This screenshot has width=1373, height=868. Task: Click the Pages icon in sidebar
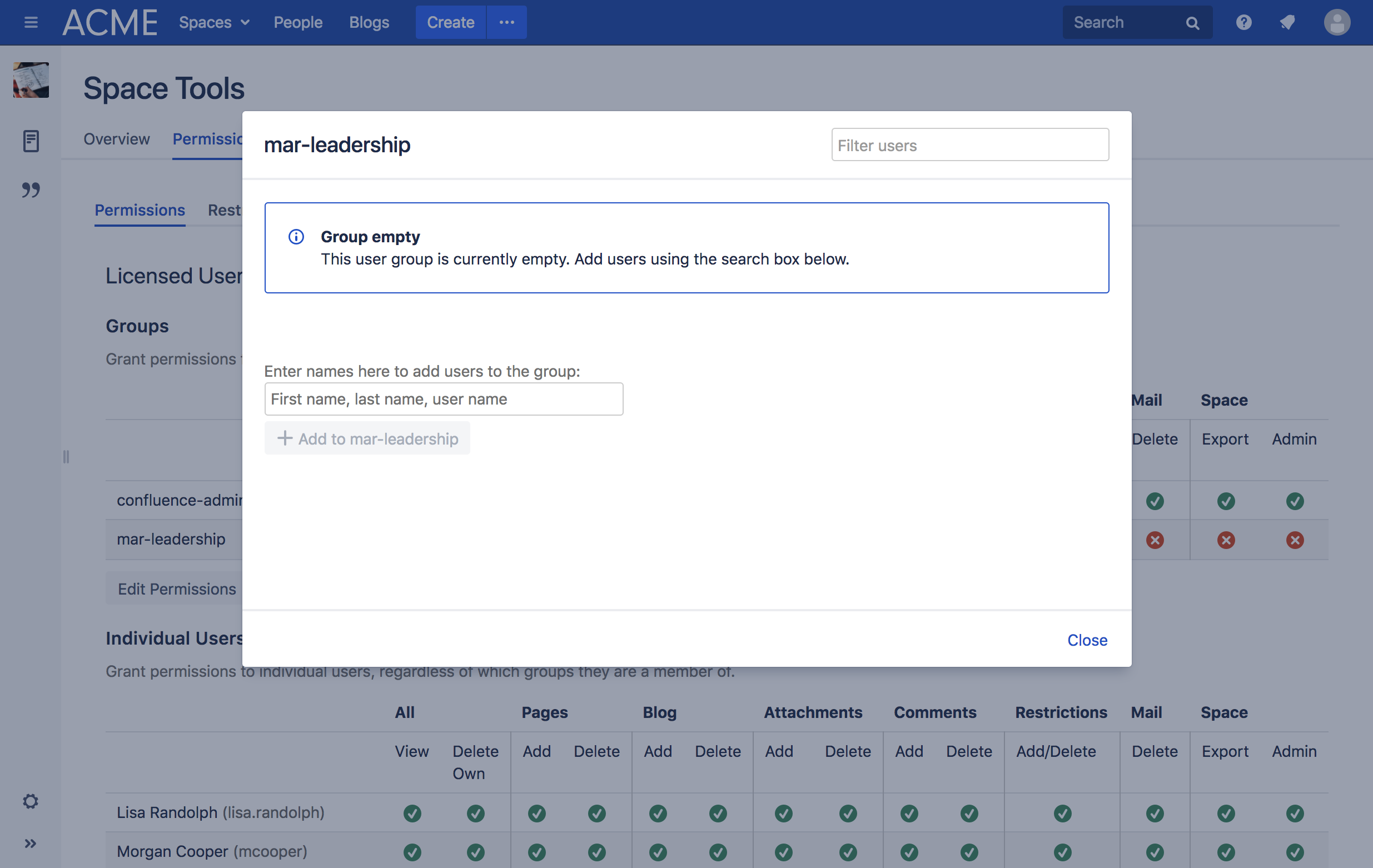point(31,141)
